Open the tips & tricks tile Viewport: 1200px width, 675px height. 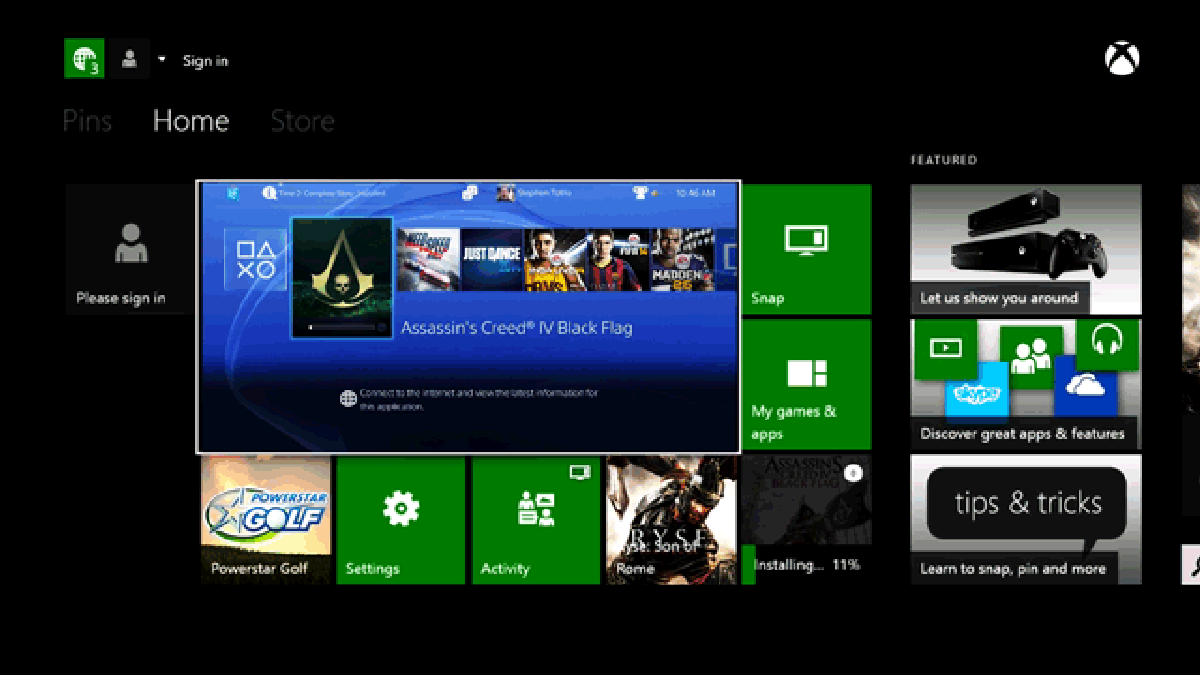coord(1025,520)
